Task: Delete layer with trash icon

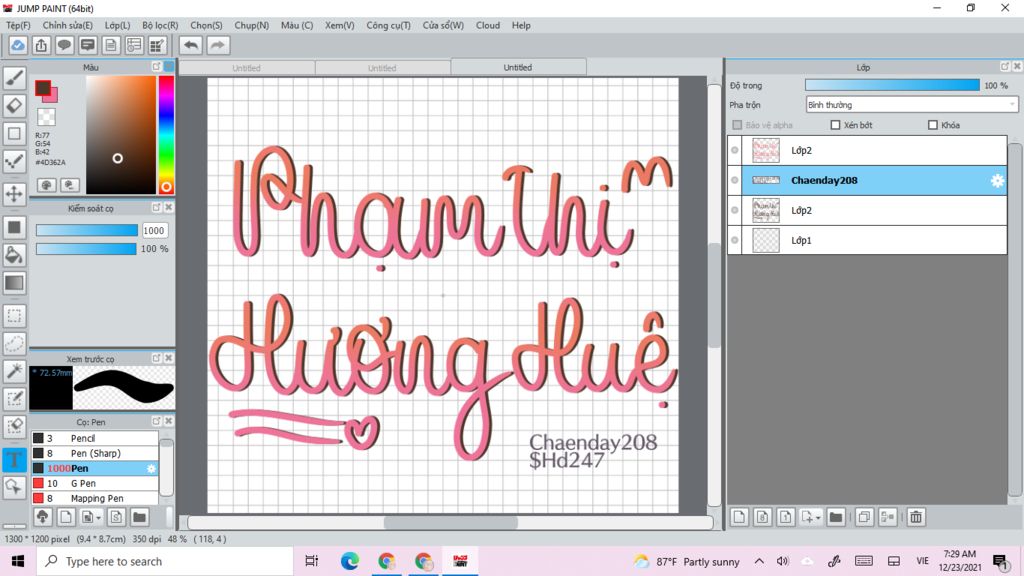Action: (x=916, y=517)
